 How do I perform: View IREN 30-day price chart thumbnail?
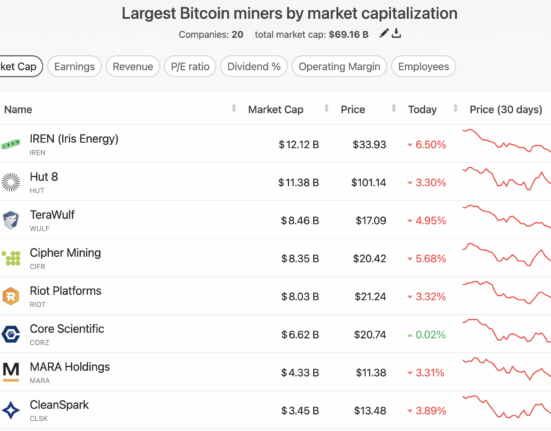pyautogui.click(x=507, y=141)
